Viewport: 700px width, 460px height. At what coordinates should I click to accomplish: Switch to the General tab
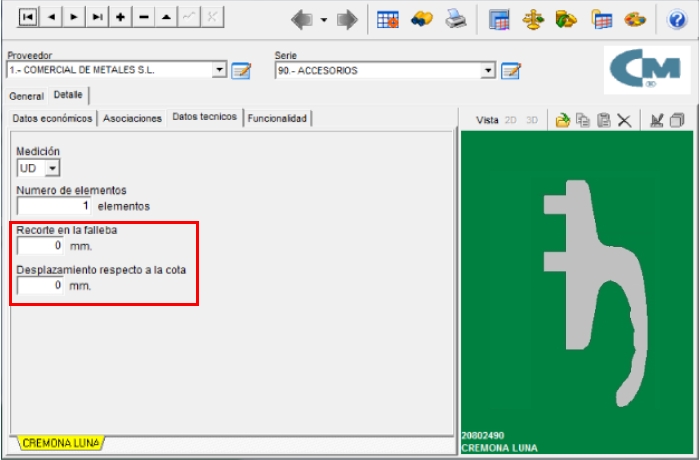click(26, 96)
